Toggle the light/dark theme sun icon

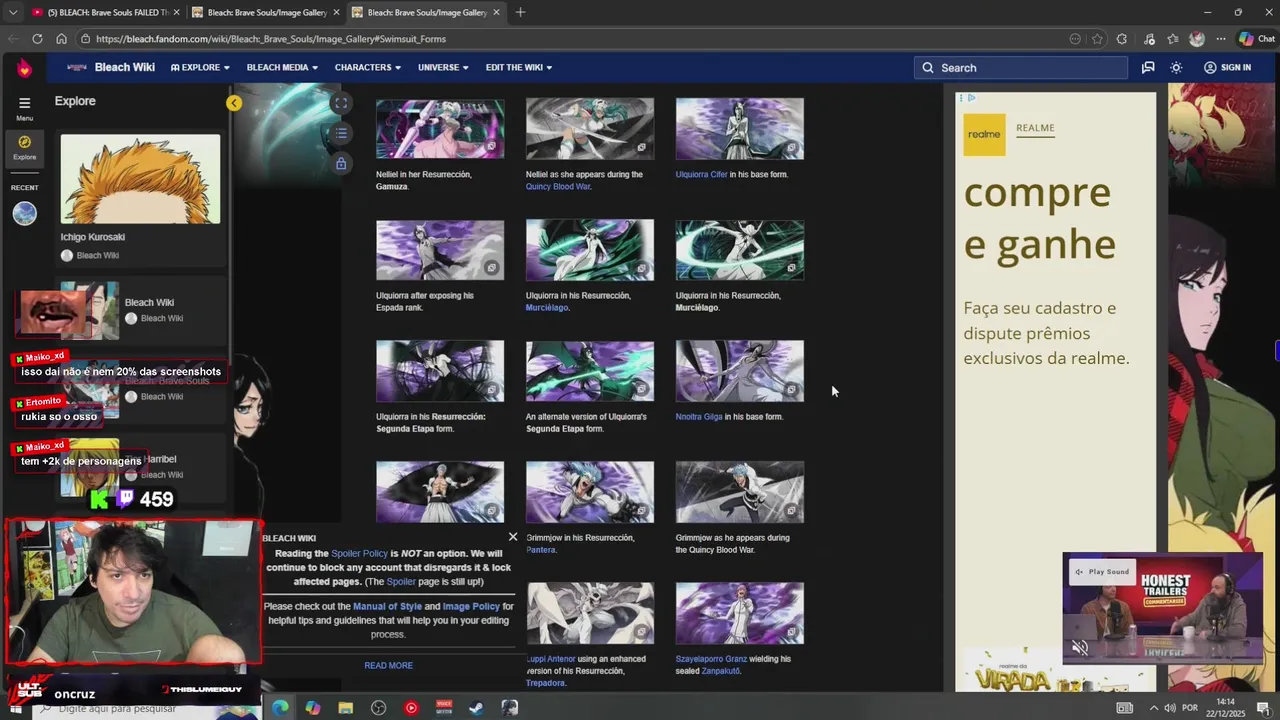pyautogui.click(x=1176, y=68)
